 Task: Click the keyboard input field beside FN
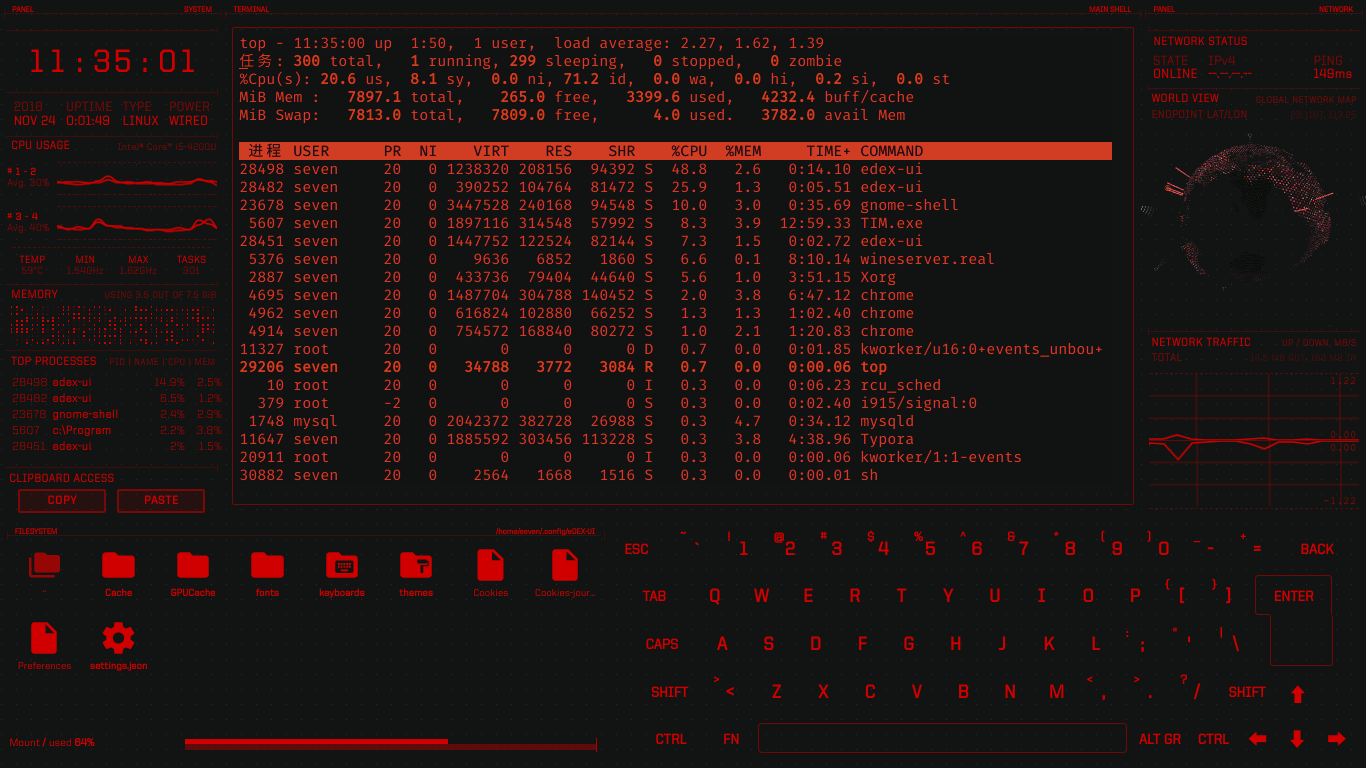click(x=941, y=739)
